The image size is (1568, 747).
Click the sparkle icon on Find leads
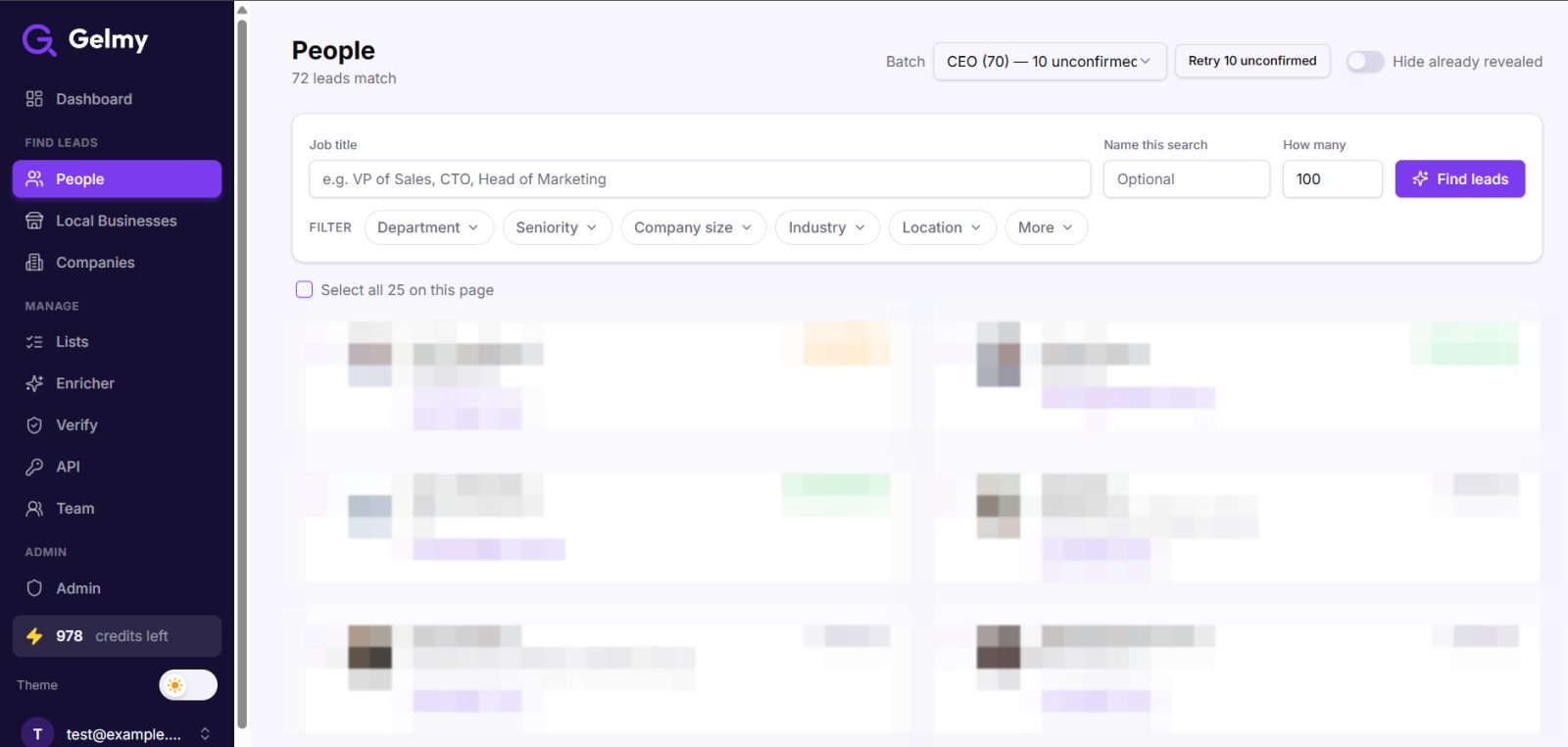pyautogui.click(x=1420, y=178)
